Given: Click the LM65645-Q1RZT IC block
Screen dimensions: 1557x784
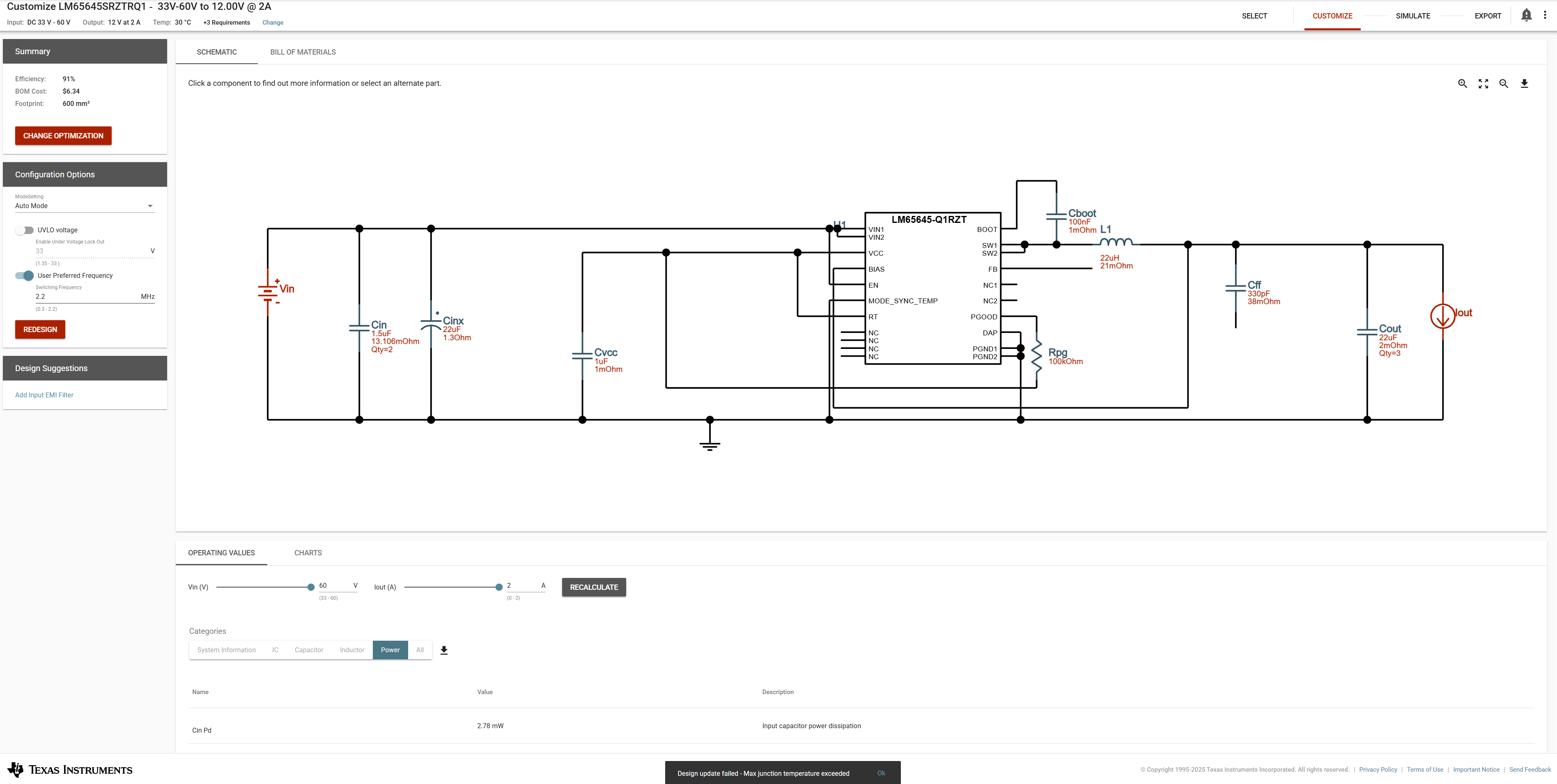Looking at the screenshot, I should pos(932,288).
